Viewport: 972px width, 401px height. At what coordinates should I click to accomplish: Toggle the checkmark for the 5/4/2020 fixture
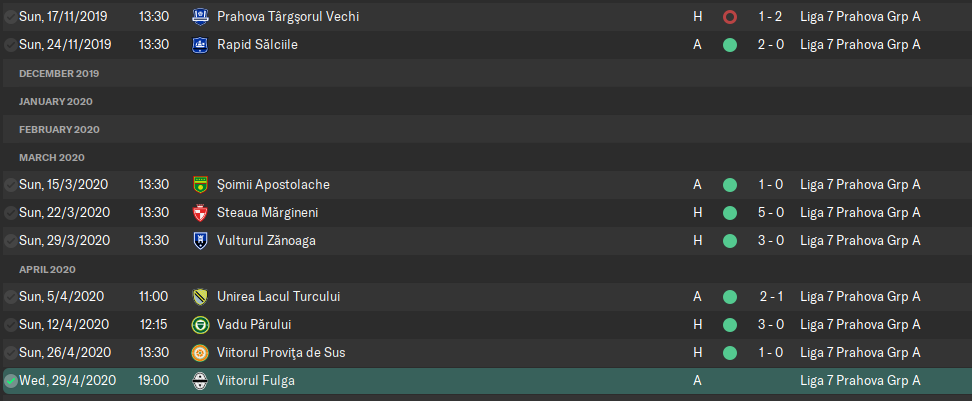(x=11, y=297)
